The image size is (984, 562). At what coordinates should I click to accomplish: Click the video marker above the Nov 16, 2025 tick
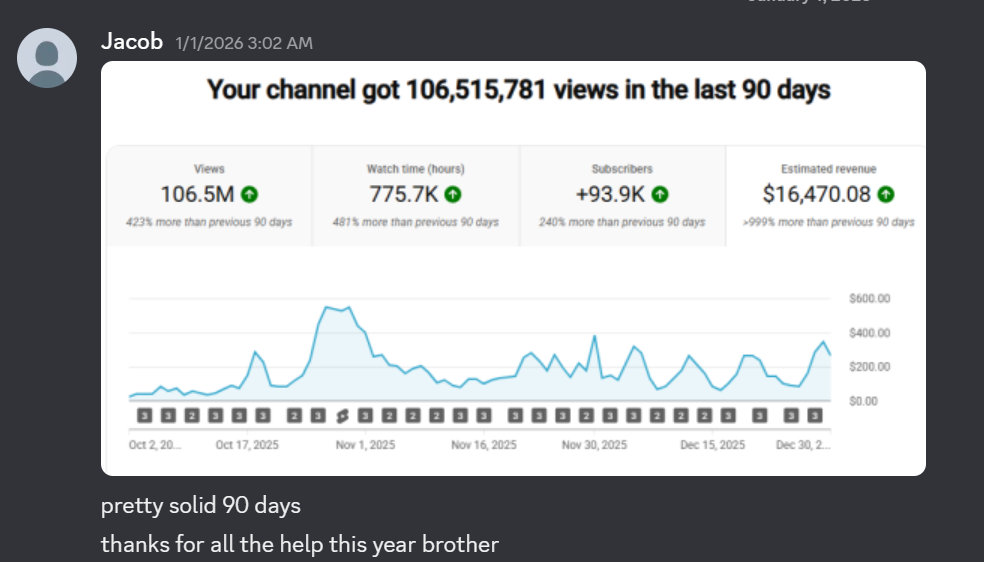[483, 416]
